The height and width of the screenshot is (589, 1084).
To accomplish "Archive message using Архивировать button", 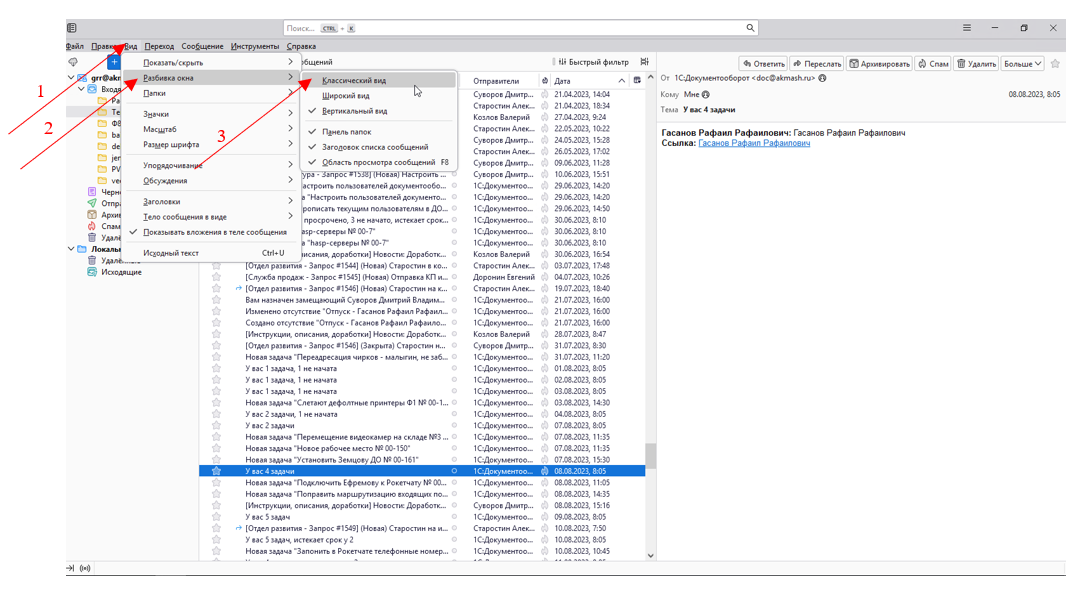I will (879, 64).
